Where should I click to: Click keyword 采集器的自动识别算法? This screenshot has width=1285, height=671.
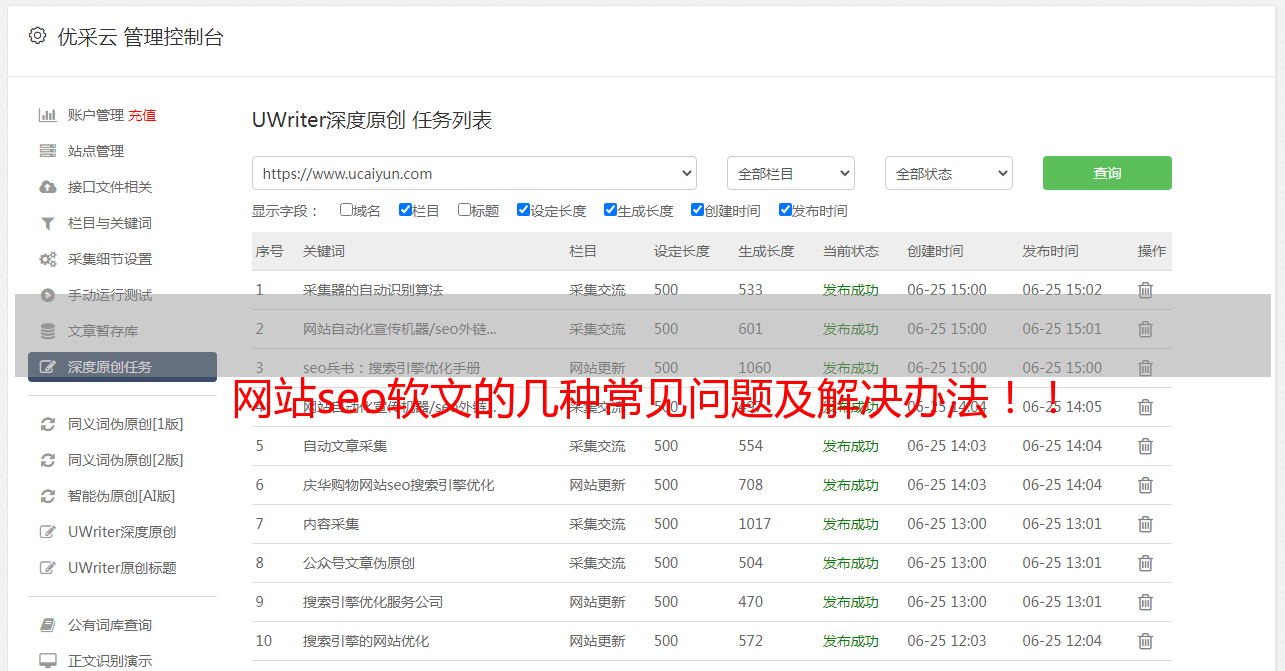click(x=373, y=290)
